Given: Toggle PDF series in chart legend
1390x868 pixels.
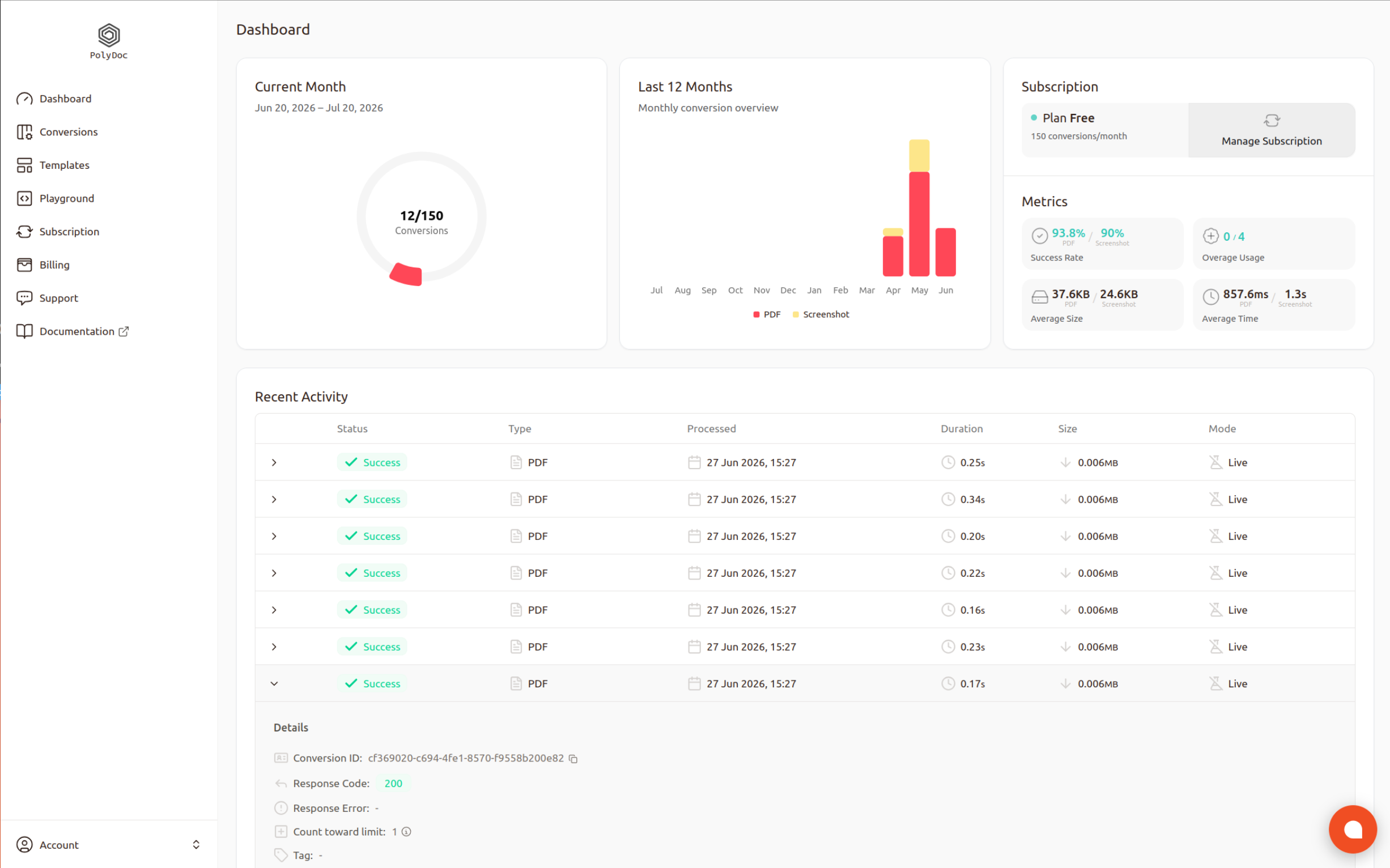Looking at the screenshot, I should (767, 314).
